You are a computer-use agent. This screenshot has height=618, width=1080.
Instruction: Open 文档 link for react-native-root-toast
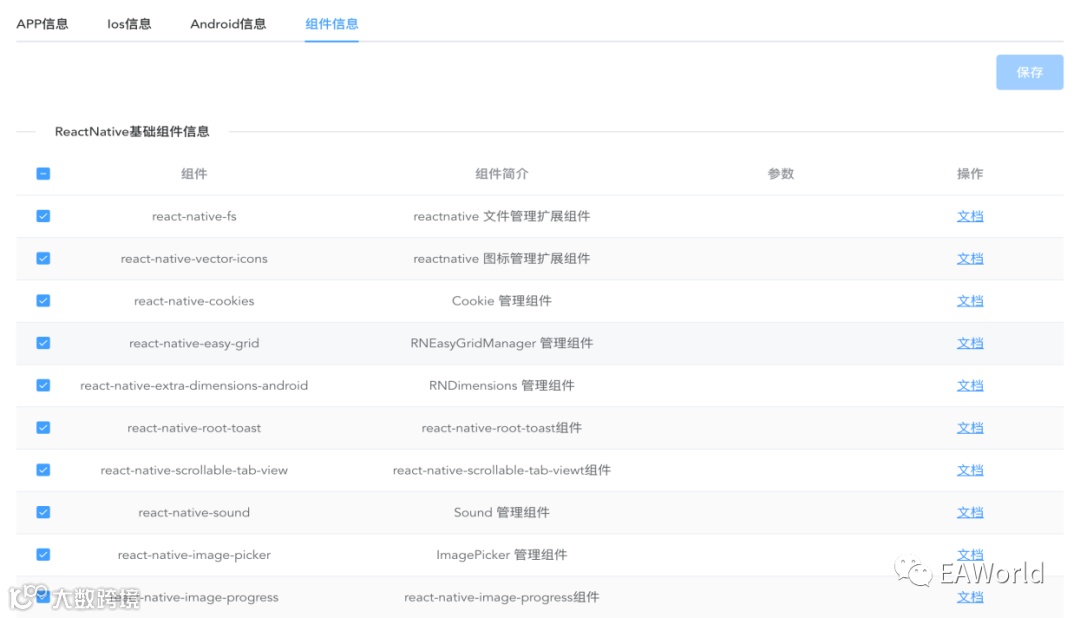[x=970, y=428]
